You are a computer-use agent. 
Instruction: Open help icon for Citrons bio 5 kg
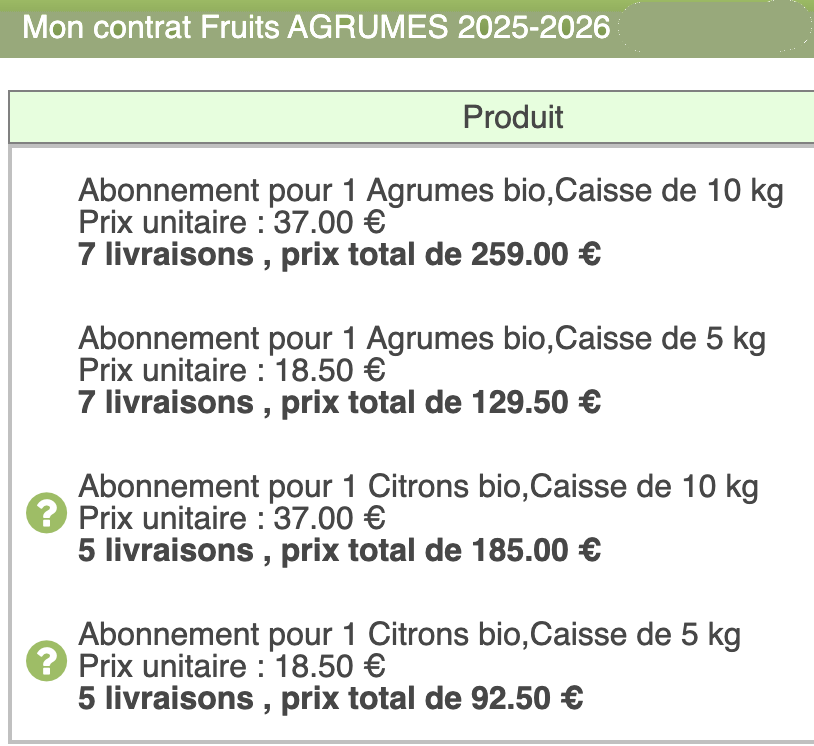click(46, 660)
